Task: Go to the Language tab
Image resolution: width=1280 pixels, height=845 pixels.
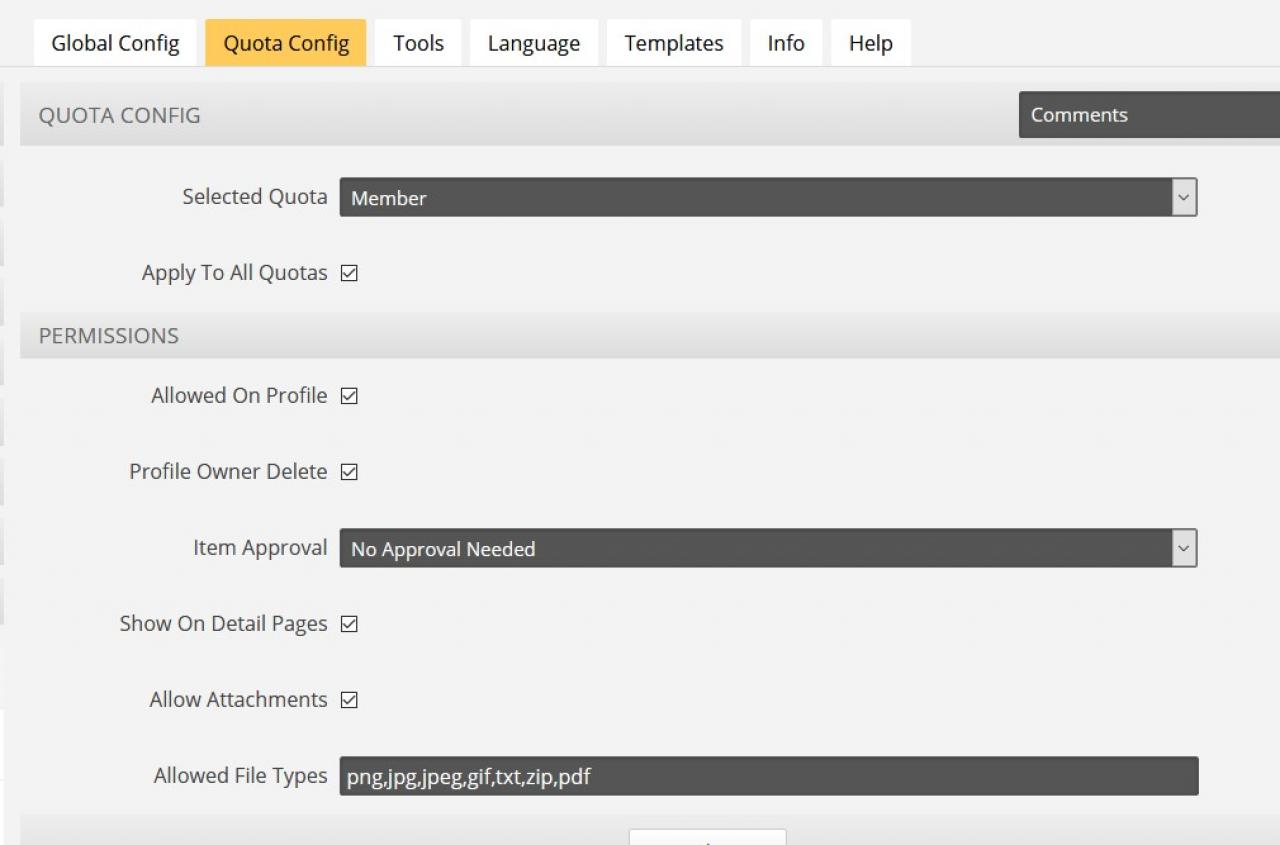Action: pos(533,43)
